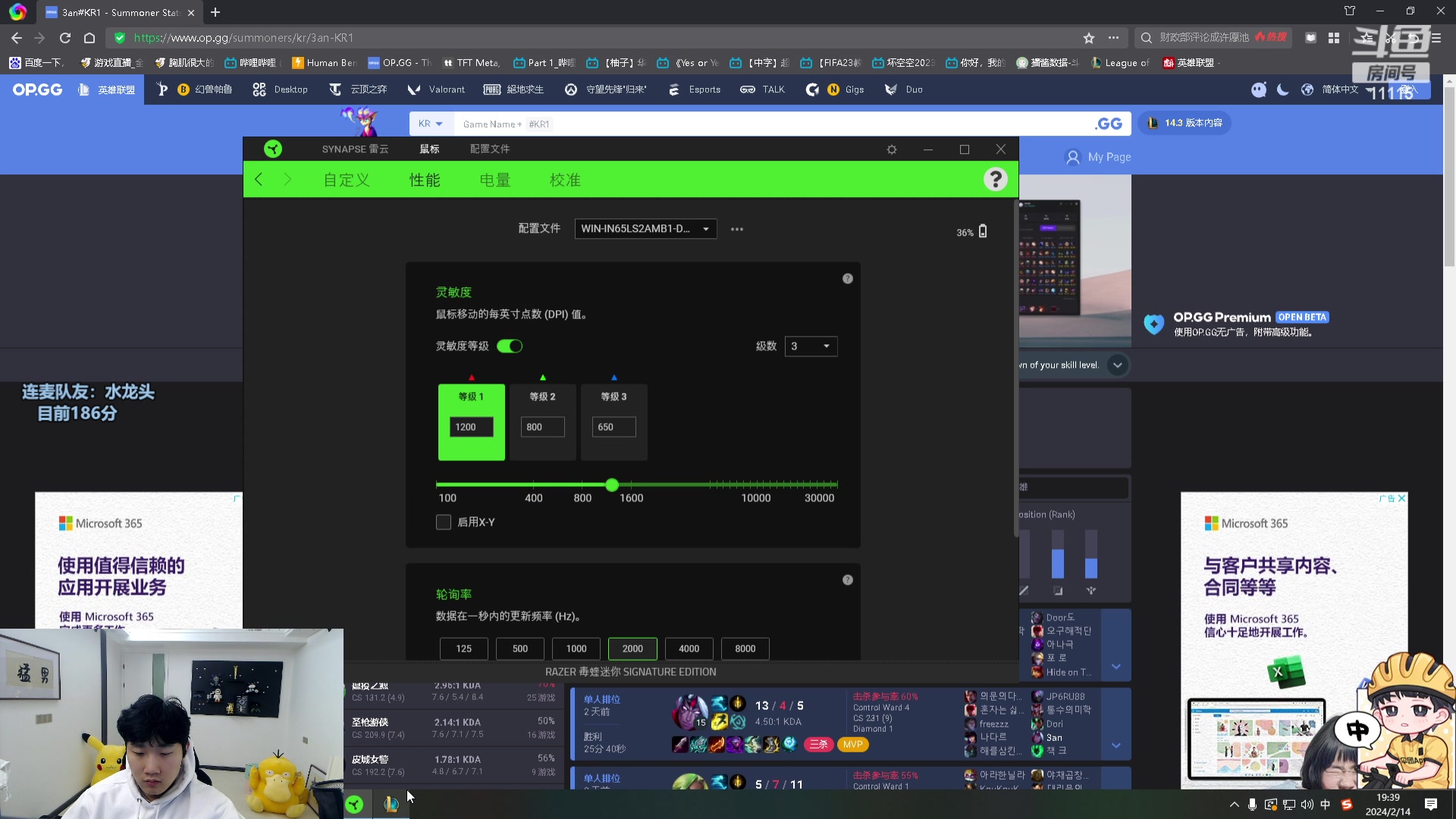Click the microphone tray icon
Image resolution: width=1456 pixels, height=819 pixels.
pyautogui.click(x=1252, y=805)
